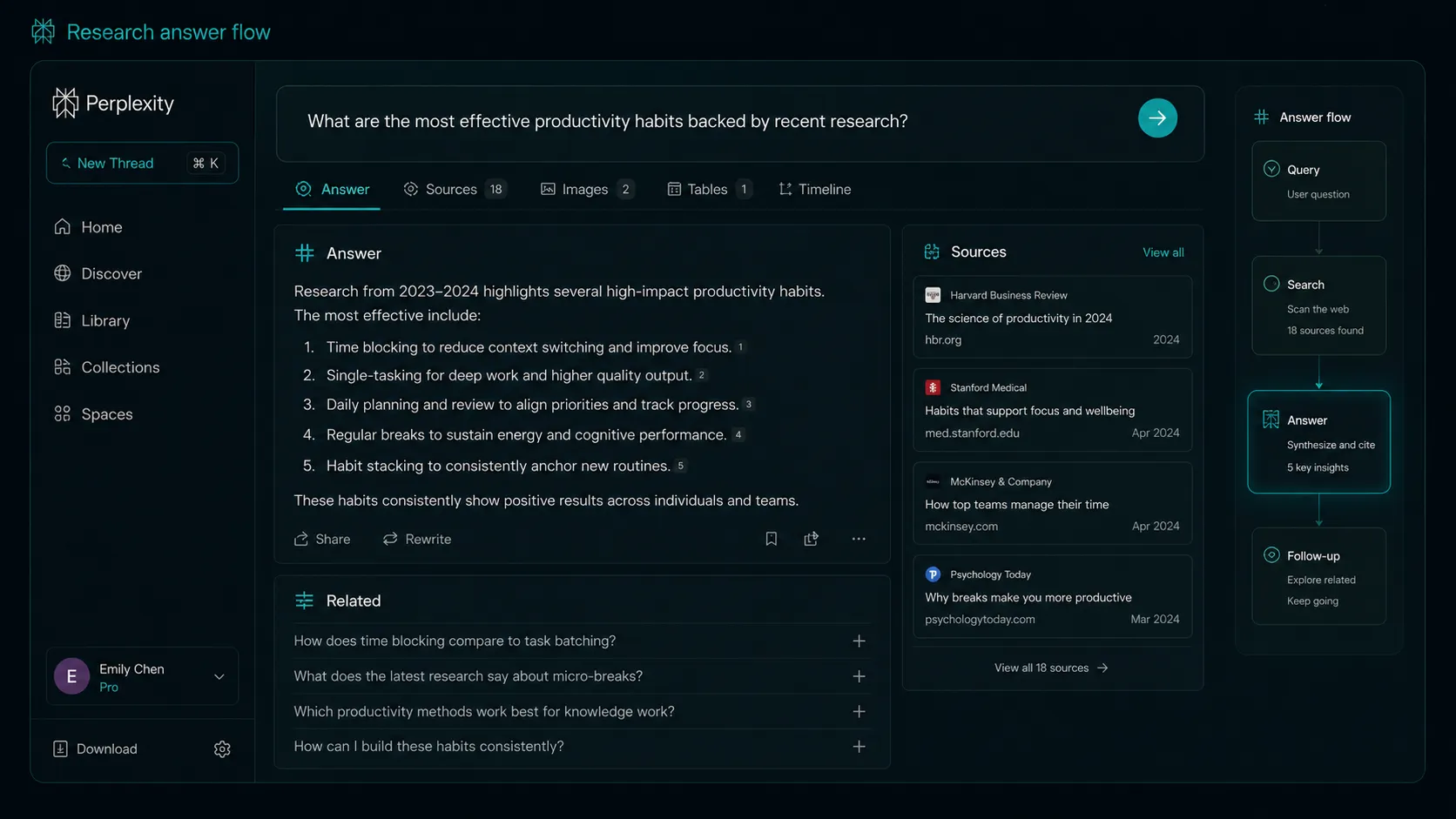
Task: Share the answer
Action: click(322, 539)
